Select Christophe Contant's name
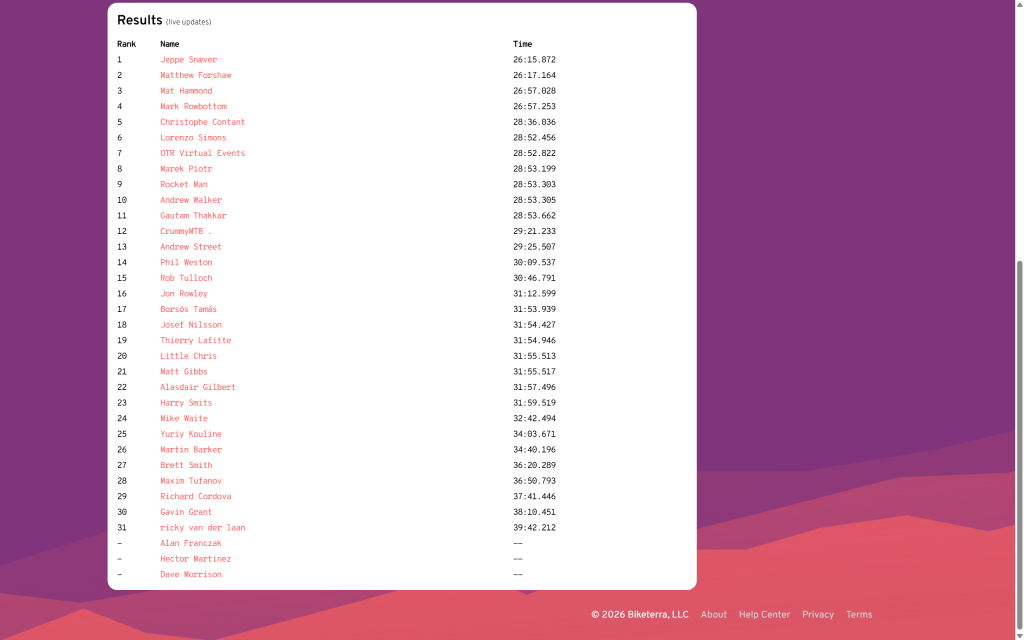Screen dimensions: 1024x640 click(202, 122)
